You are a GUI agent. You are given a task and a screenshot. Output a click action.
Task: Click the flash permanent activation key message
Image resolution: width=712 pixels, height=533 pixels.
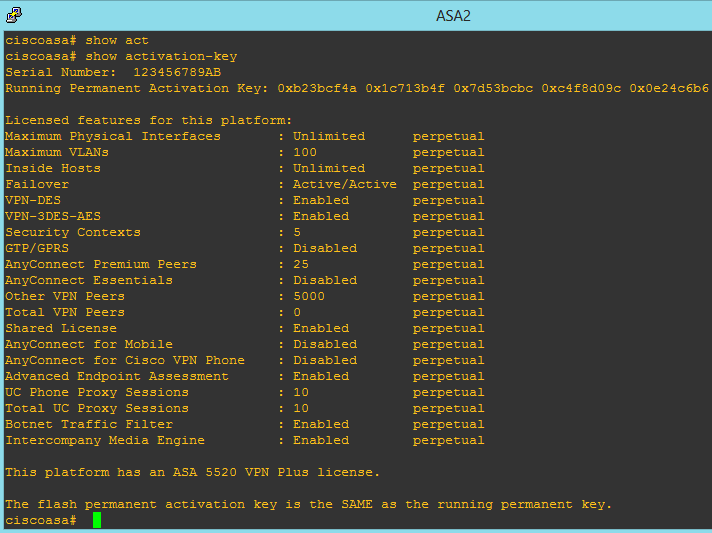point(309,504)
